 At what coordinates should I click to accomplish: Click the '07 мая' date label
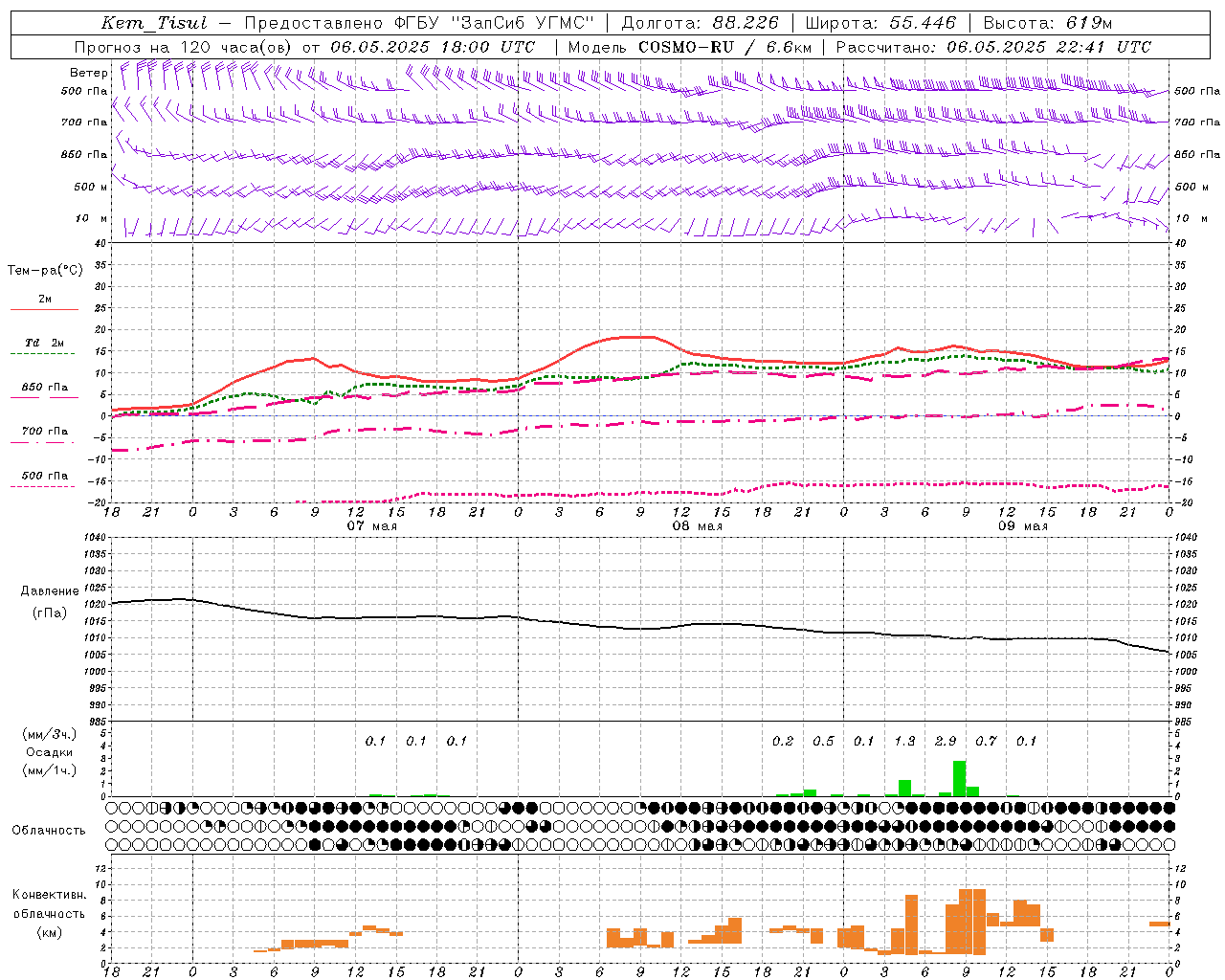pos(372,526)
